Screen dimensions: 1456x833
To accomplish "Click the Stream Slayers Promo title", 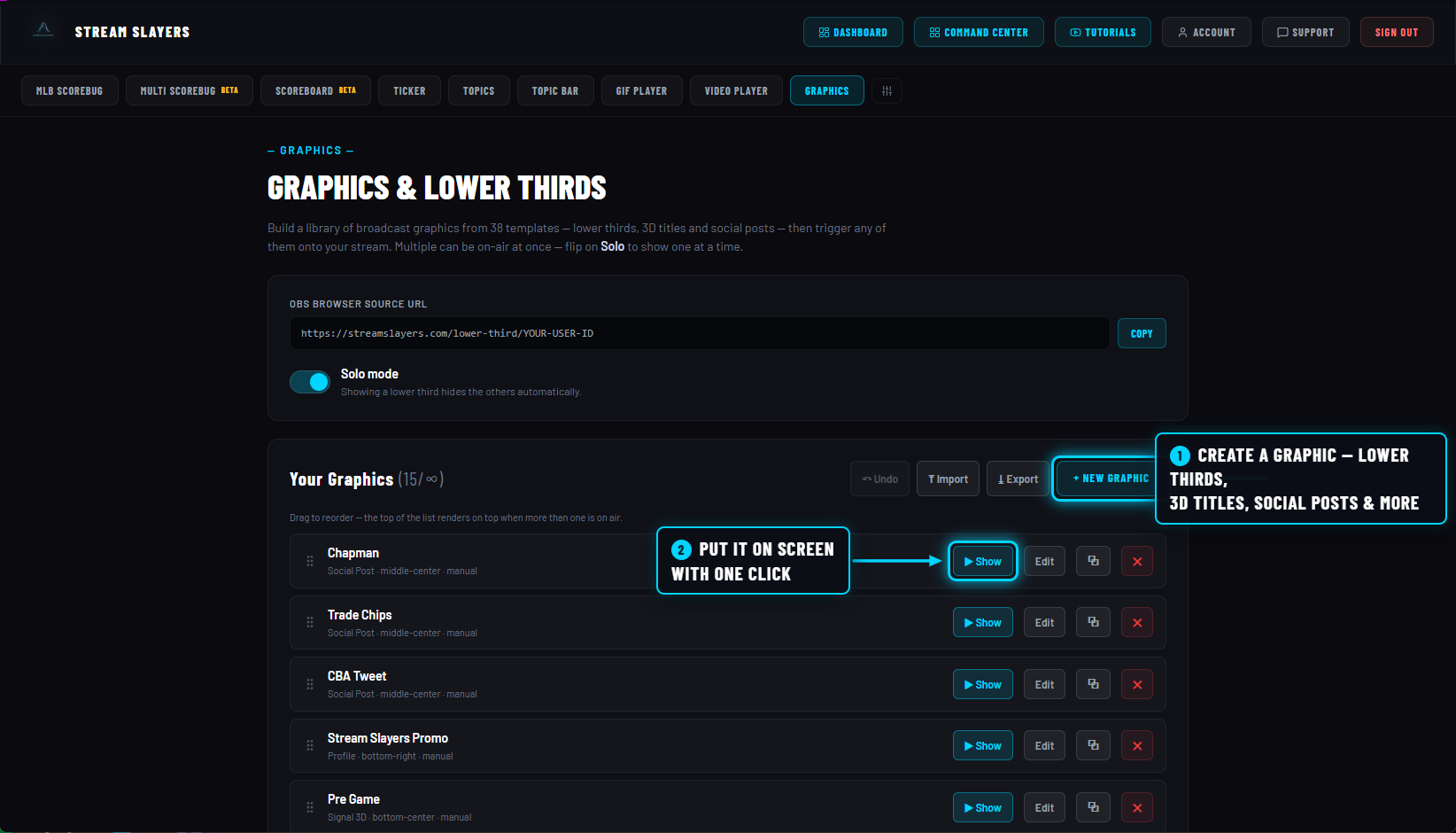I will click(x=388, y=738).
